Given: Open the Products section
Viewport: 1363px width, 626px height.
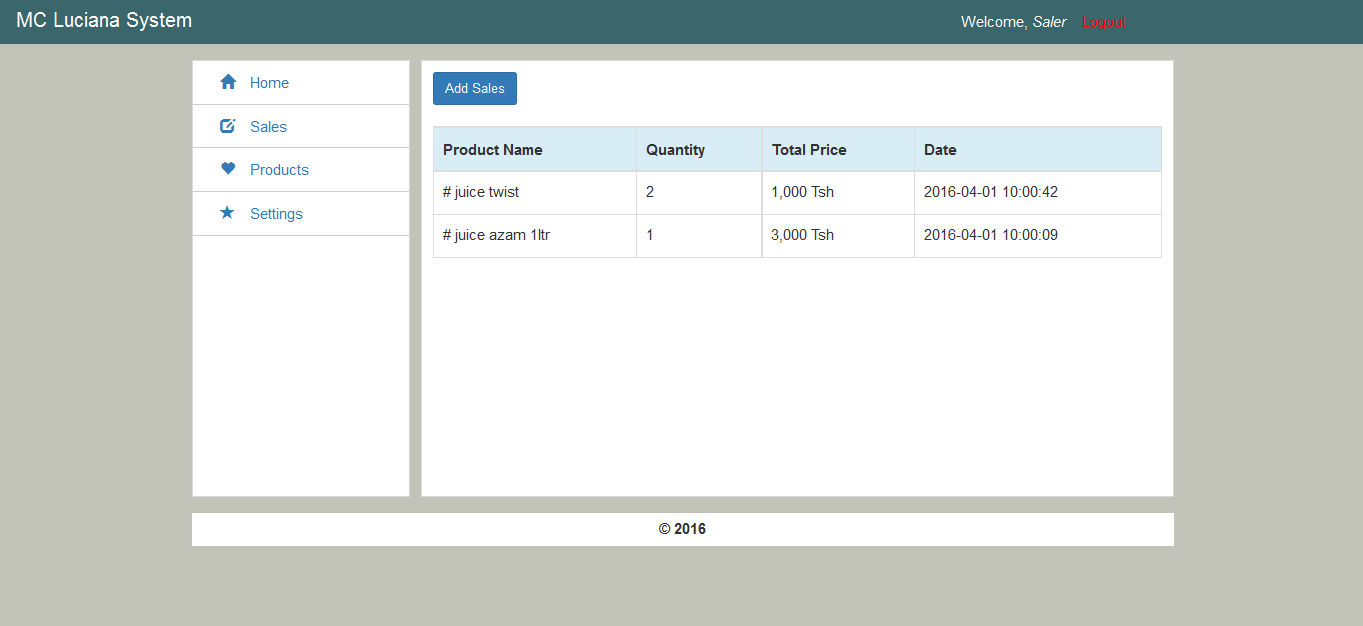Looking at the screenshot, I should (279, 169).
